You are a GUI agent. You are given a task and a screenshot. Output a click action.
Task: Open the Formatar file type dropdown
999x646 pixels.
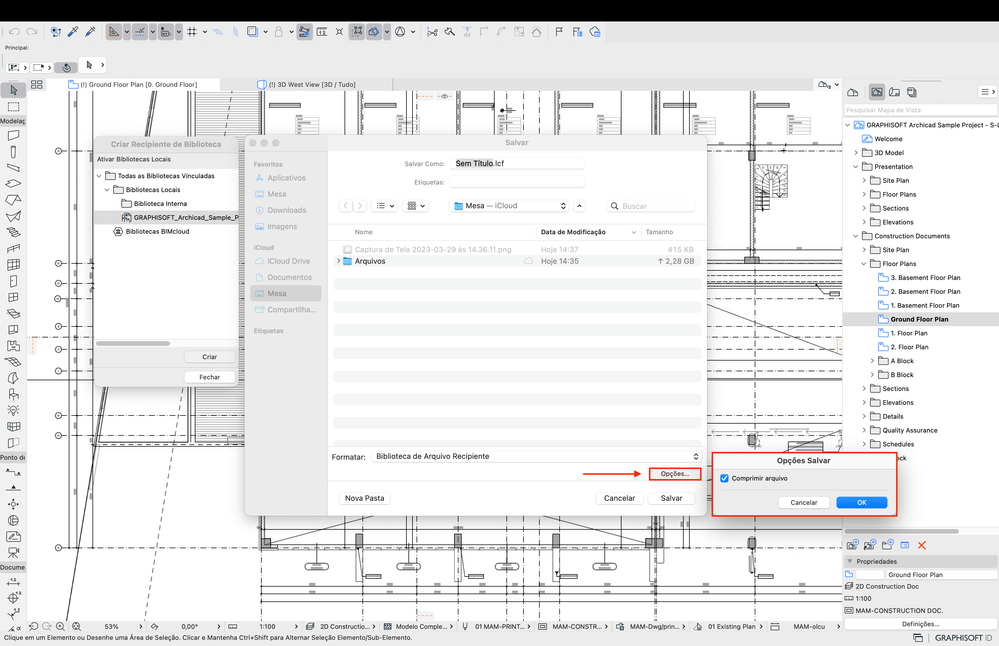536,456
